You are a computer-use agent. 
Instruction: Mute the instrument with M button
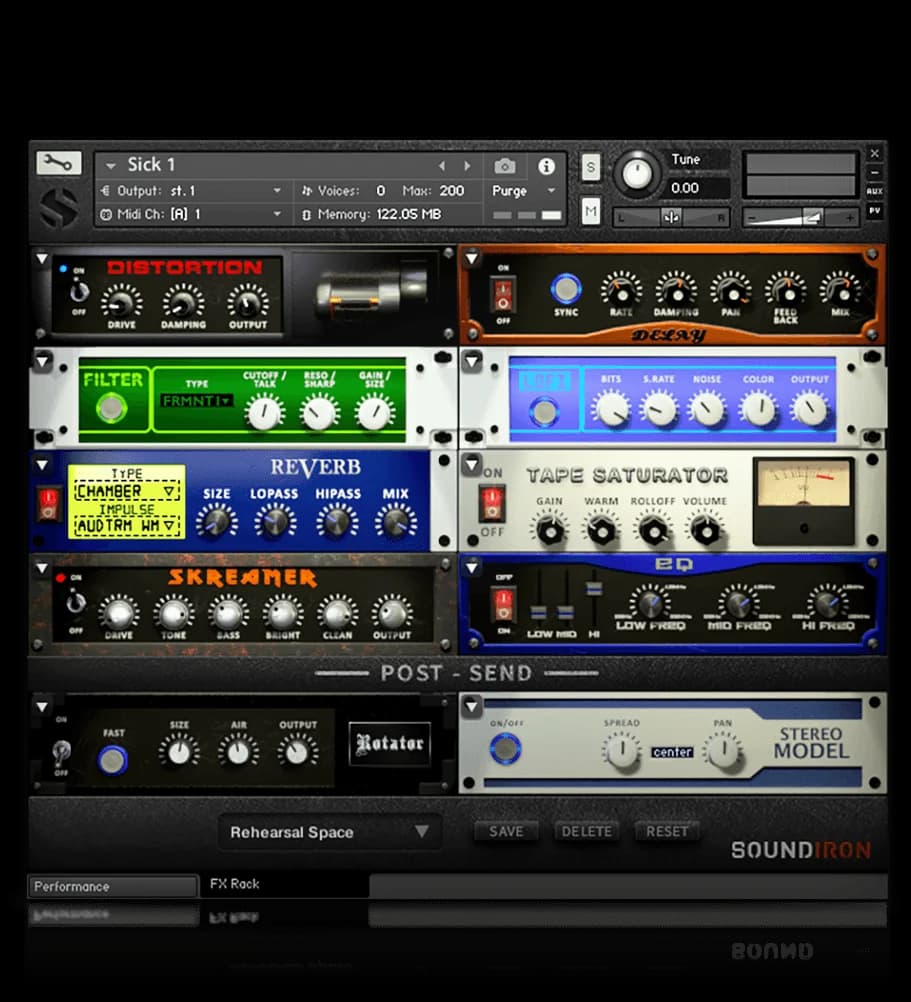(x=591, y=211)
